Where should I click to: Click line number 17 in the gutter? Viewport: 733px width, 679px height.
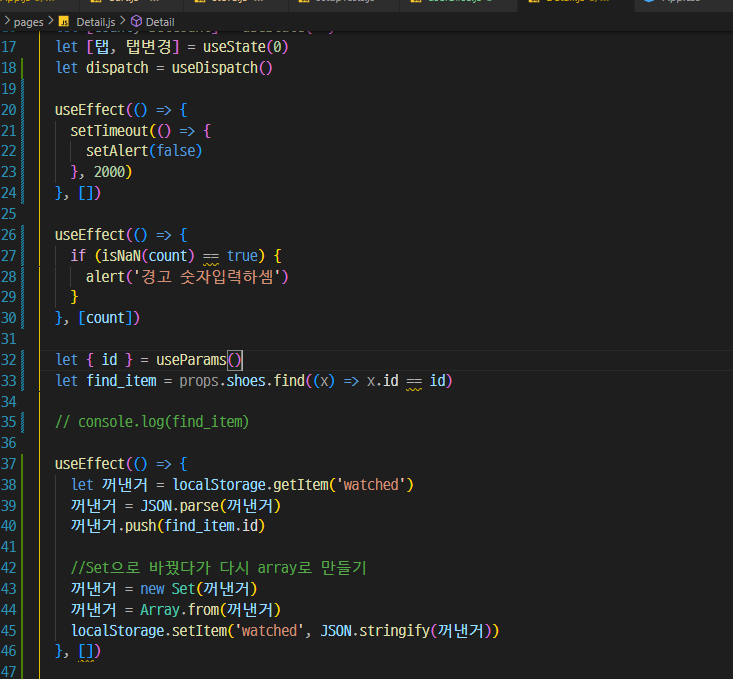coord(8,47)
